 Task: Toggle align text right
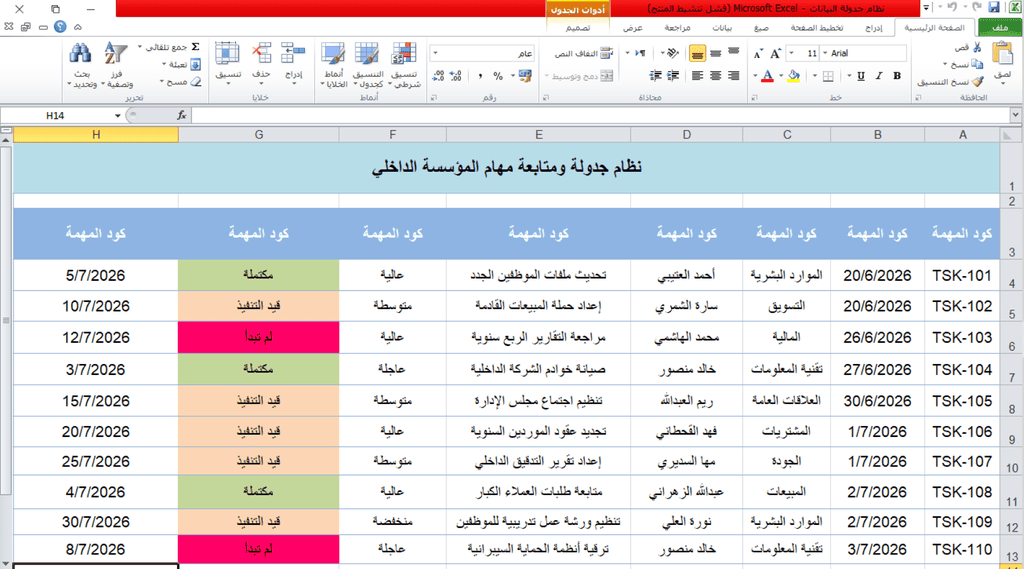[733, 76]
